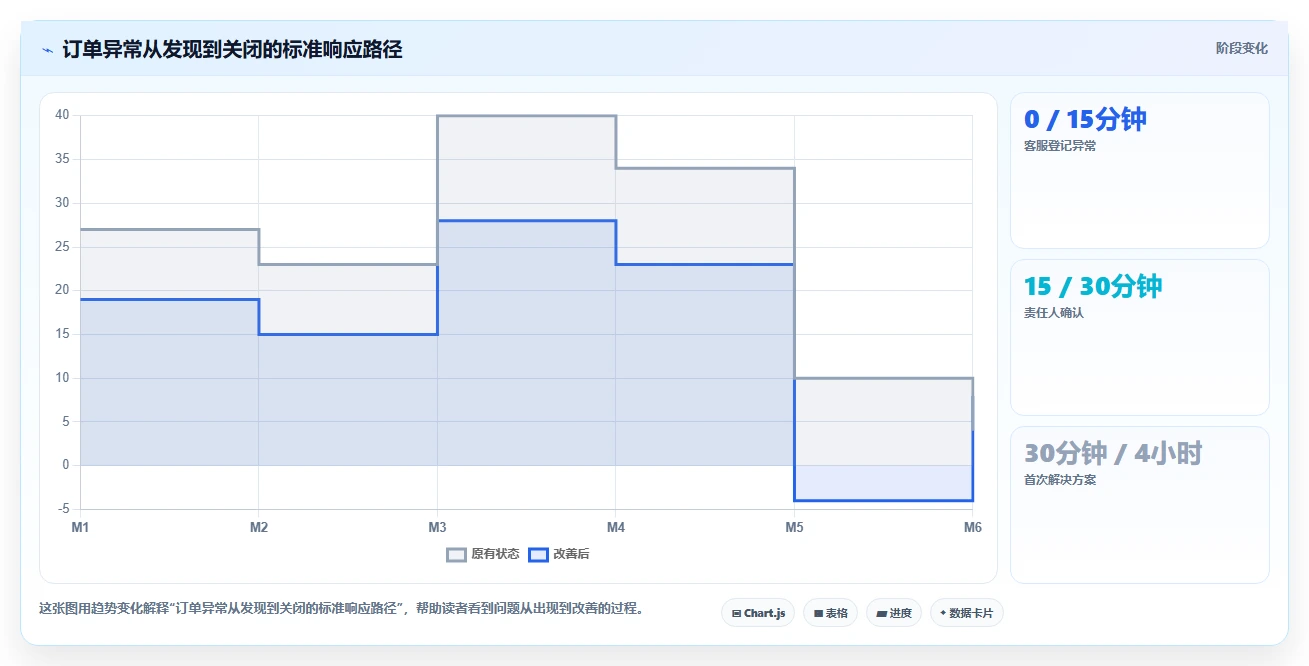This screenshot has height=666, width=1309.
Task: Toggle the 改善后 legend entry
Action: pos(559,554)
